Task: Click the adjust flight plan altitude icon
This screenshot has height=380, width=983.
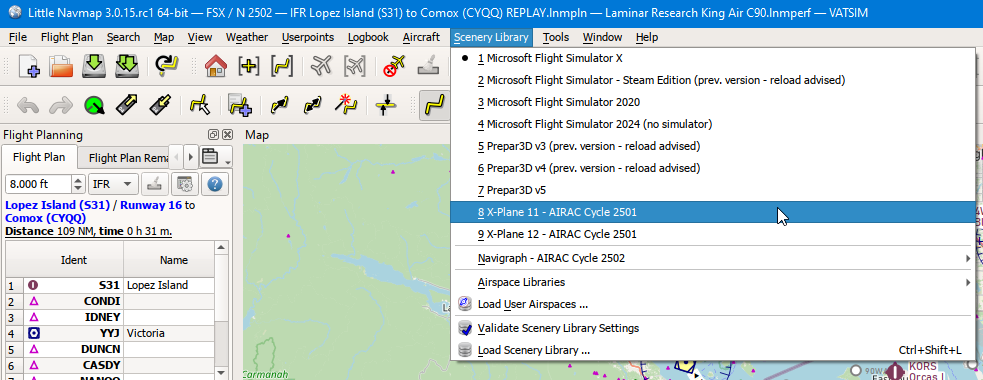Action: (x=385, y=104)
